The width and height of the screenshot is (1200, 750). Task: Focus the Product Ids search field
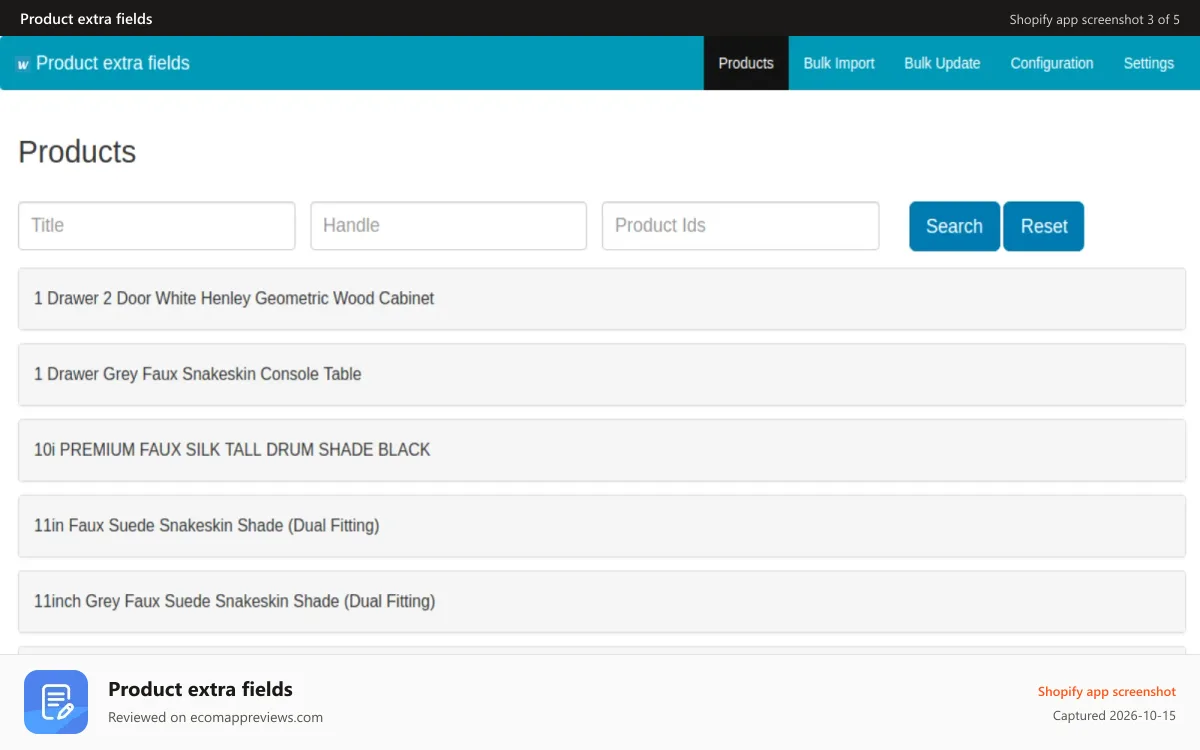740,226
